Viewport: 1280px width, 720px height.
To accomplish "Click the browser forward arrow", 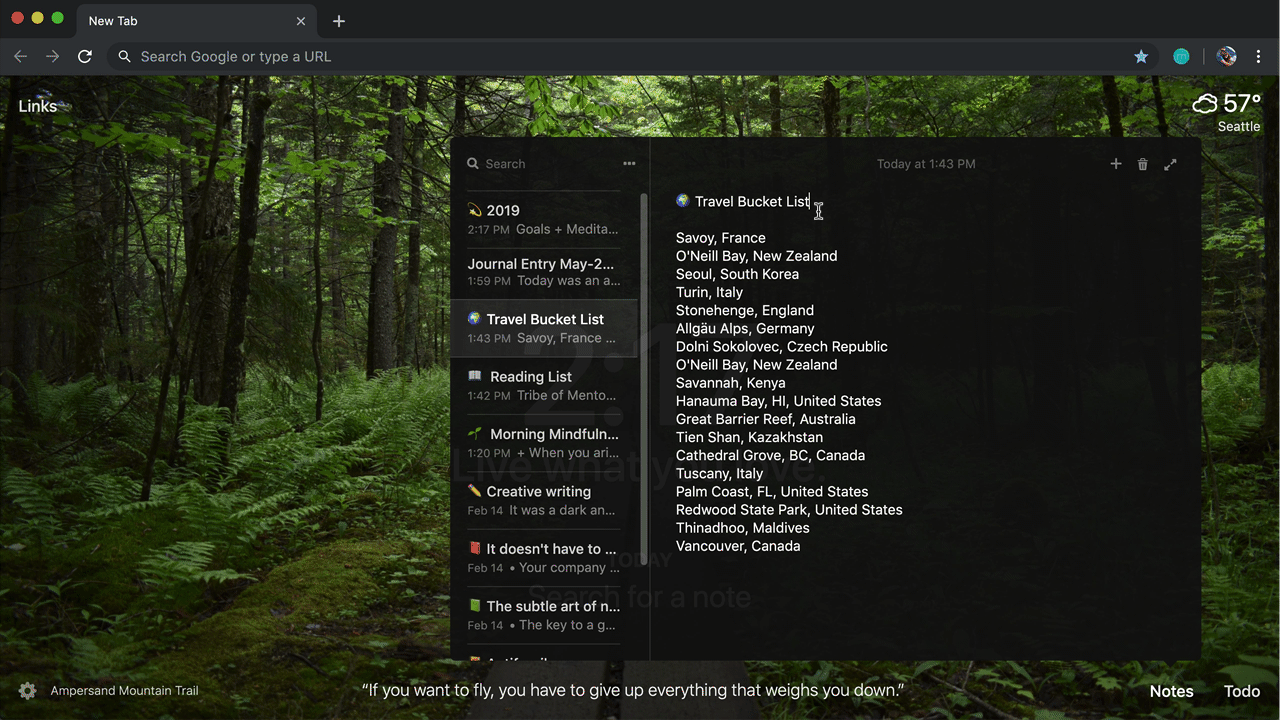I will point(52,57).
